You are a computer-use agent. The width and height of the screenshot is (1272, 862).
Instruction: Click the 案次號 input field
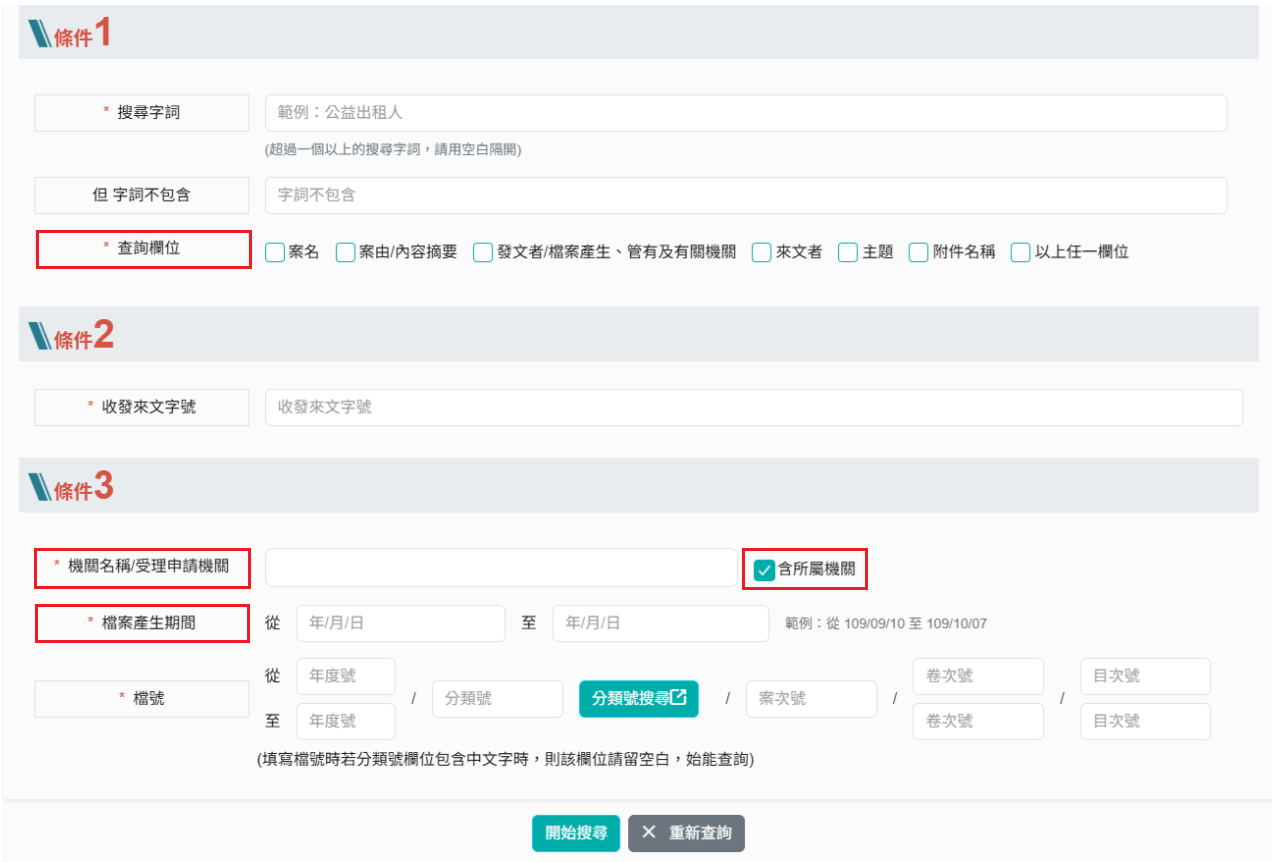pos(811,699)
